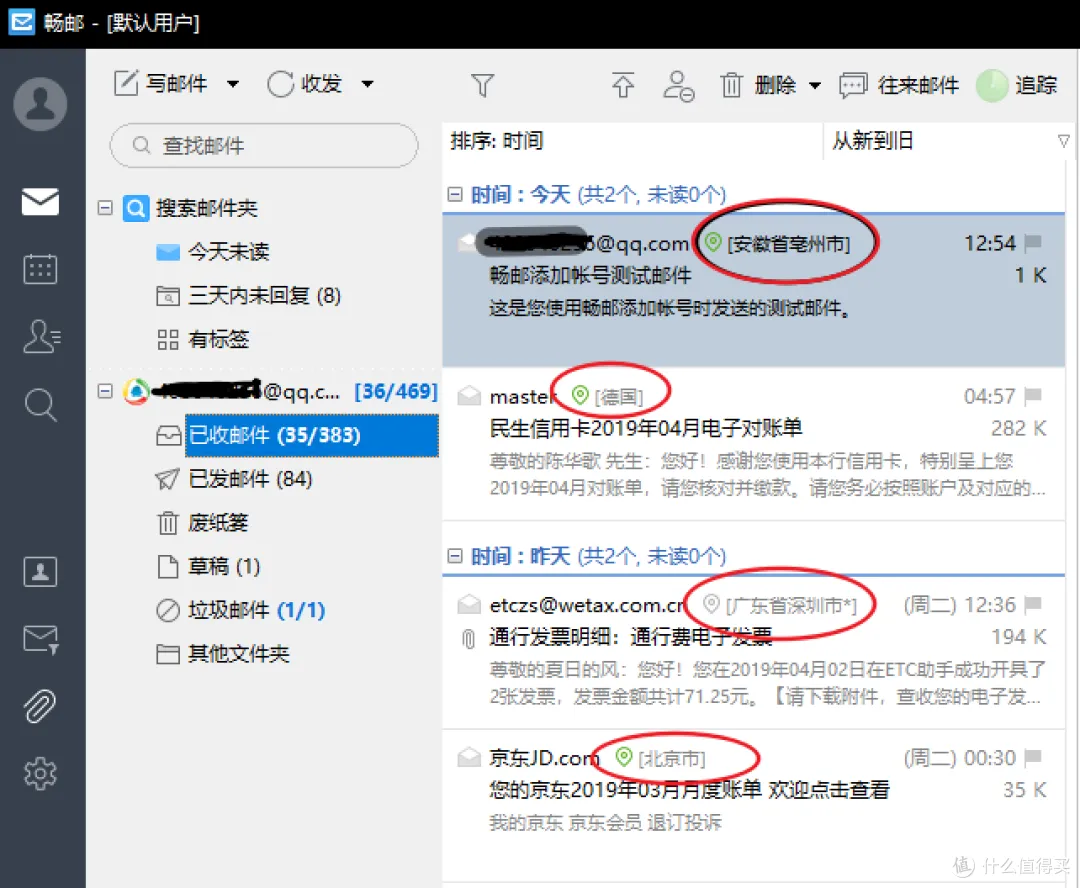
Task: Open the calendar icon in the sidebar
Action: (x=40, y=269)
